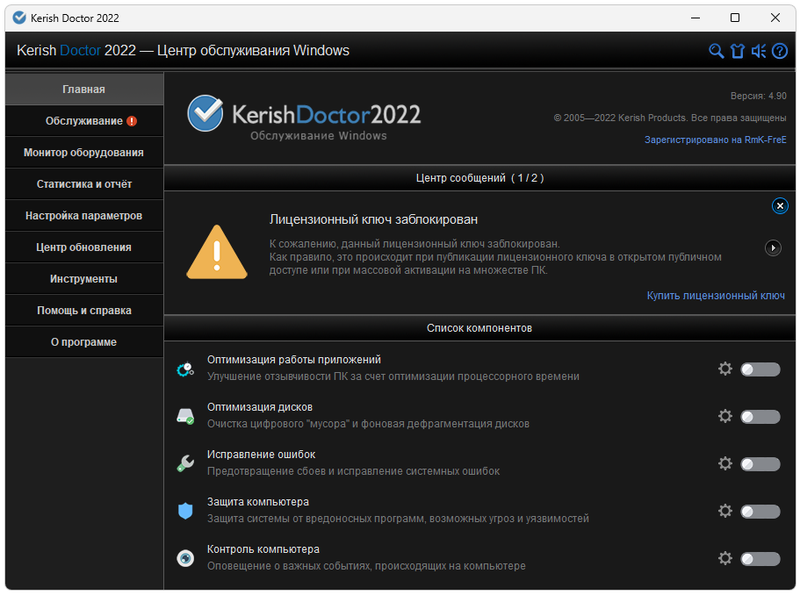
Task: Click the Лицензионный ключ заблокирован heading
Action: [373, 219]
